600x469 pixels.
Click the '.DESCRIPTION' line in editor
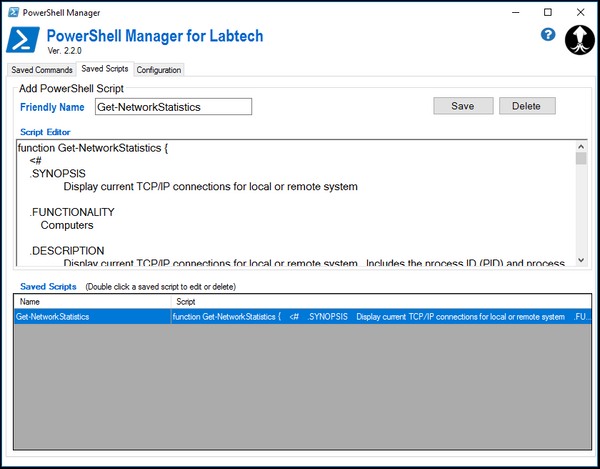click(67, 251)
